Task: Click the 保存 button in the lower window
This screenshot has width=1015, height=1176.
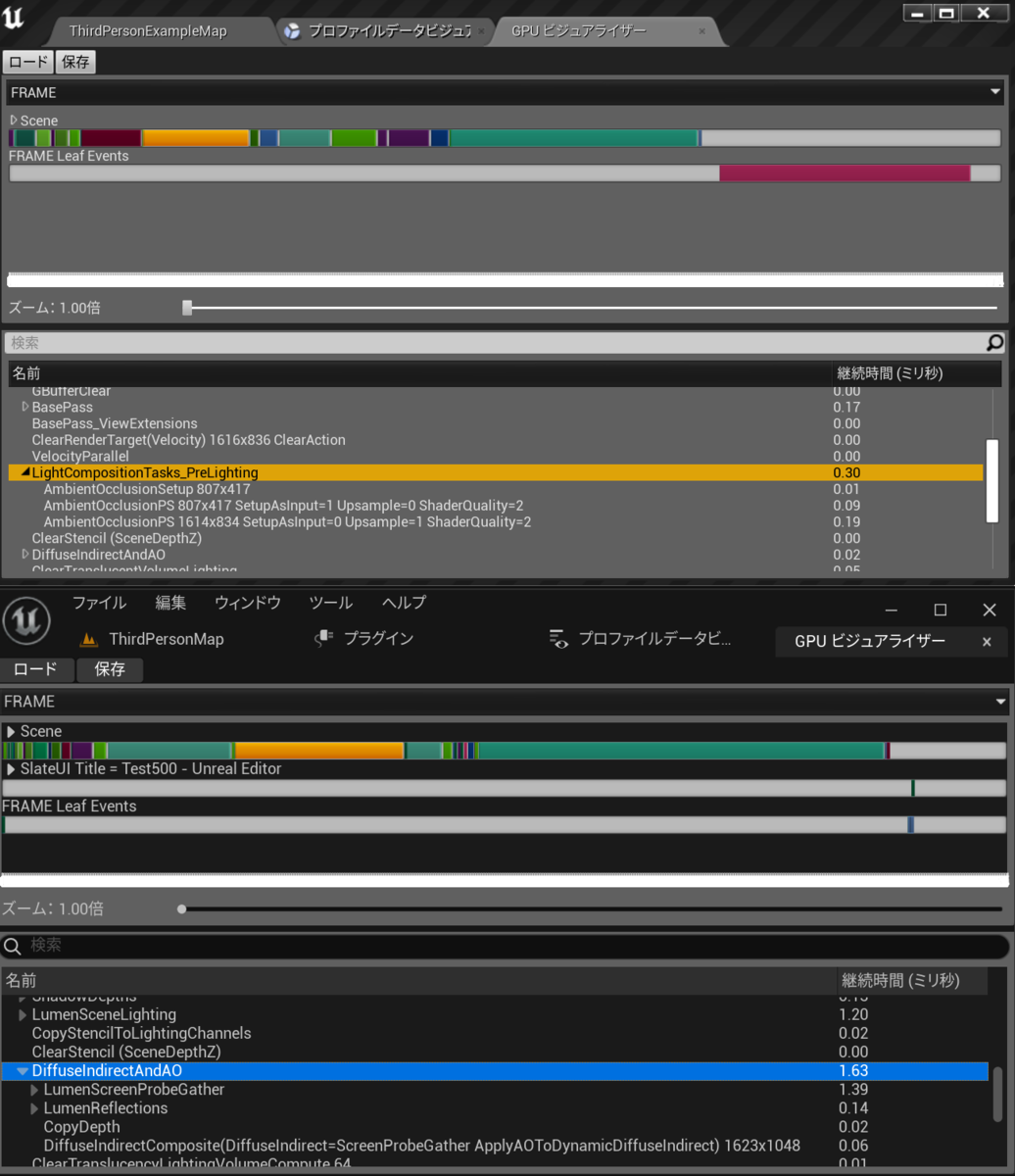Action: 110,669
